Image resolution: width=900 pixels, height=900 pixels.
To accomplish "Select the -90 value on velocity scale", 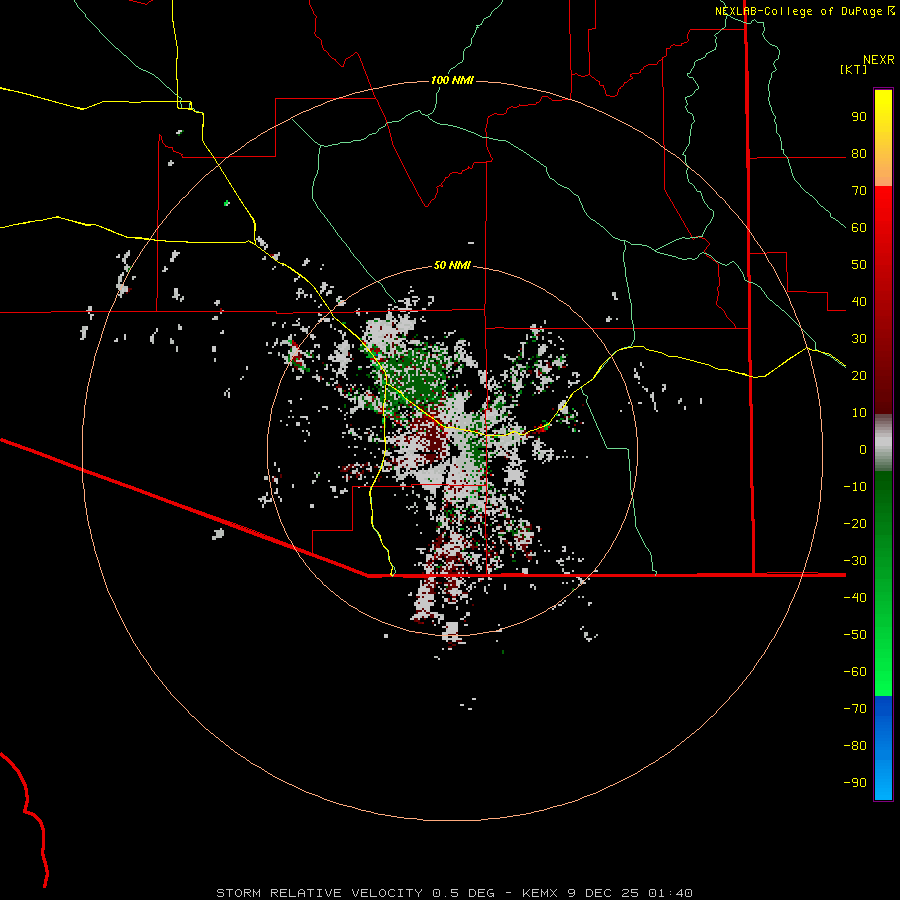I will point(855,783).
